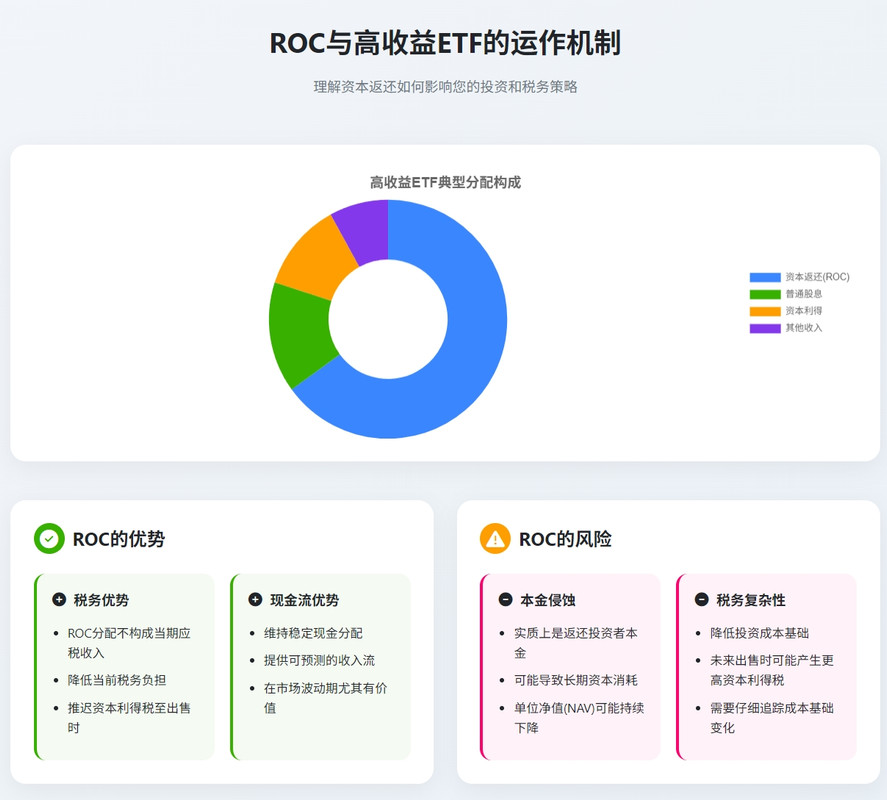Click the chart title 高收益ETF典型分配构成
887x800 pixels.
tap(445, 182)
